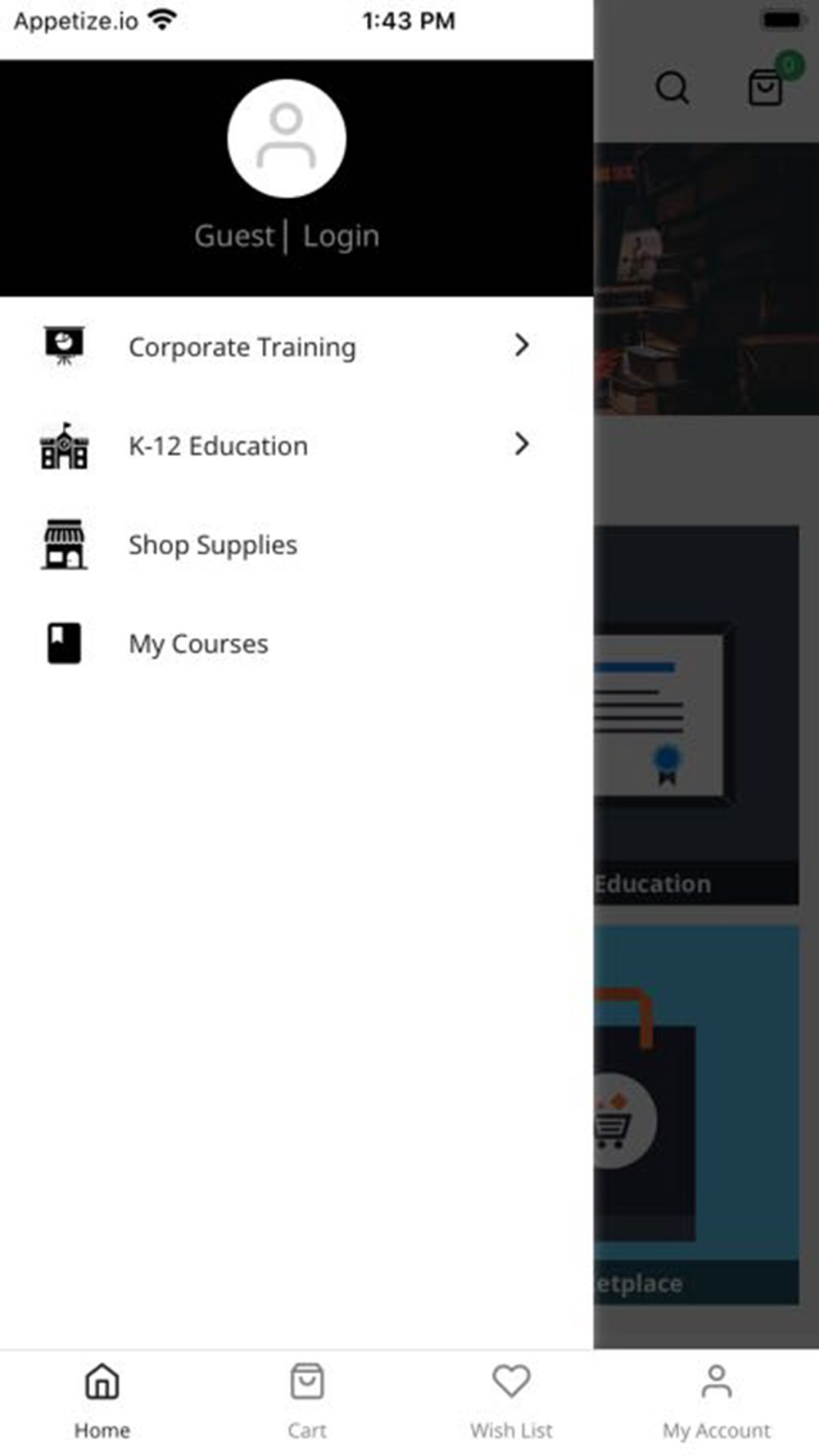Select the Education certificate tile
Viewport: 819px width, 1456px height.
point(696,715)
